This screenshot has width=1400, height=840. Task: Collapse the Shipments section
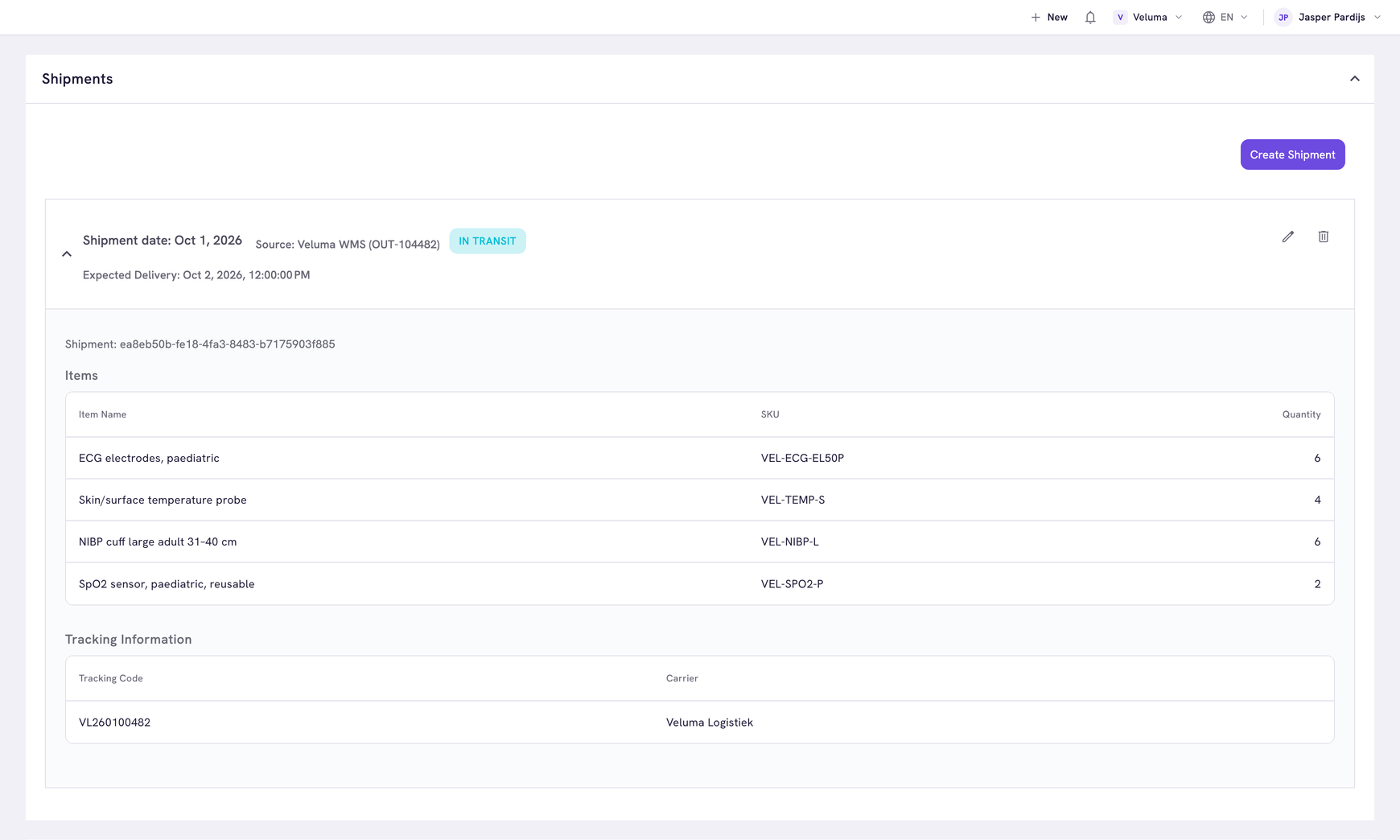pos(1355,79)
